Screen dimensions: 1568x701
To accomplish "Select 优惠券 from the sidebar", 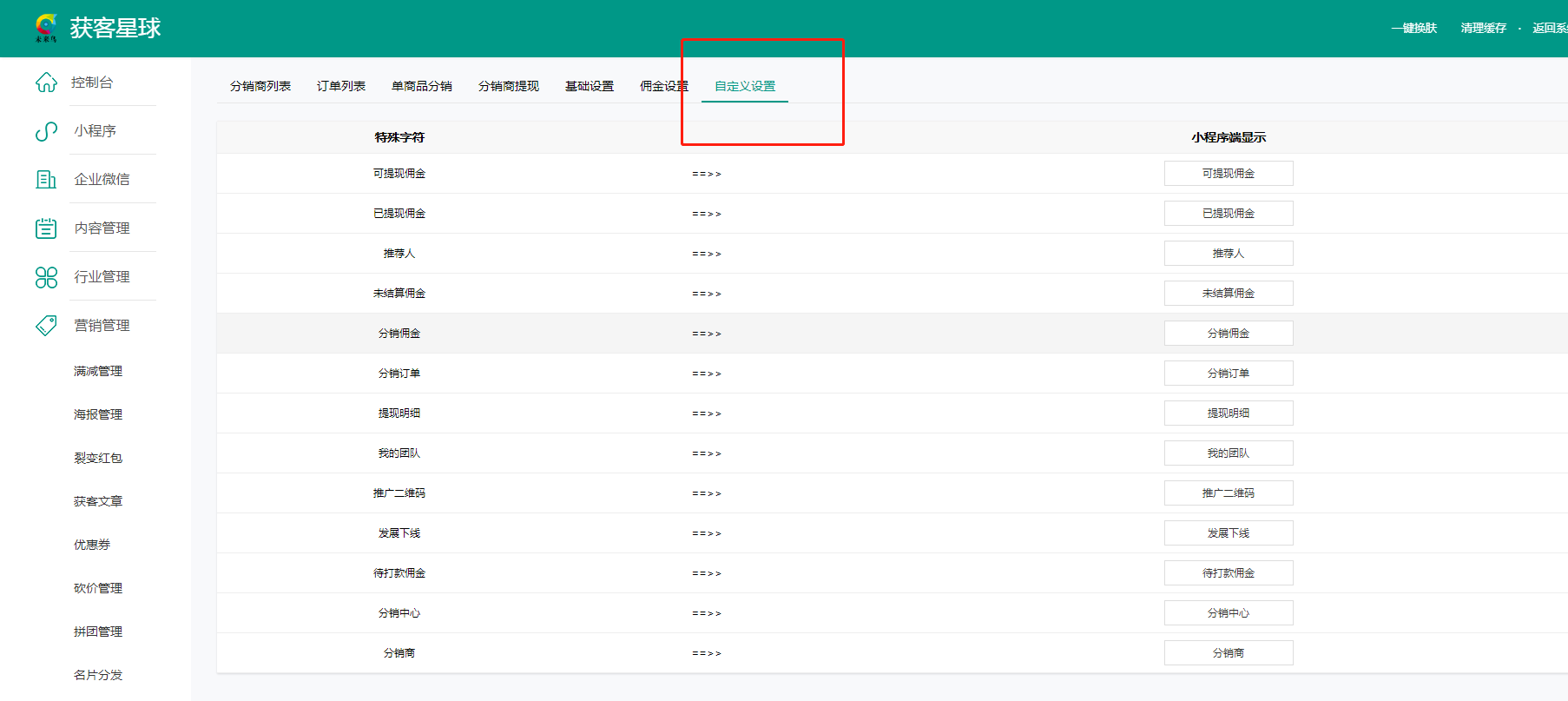I will [x=92, y=545].
